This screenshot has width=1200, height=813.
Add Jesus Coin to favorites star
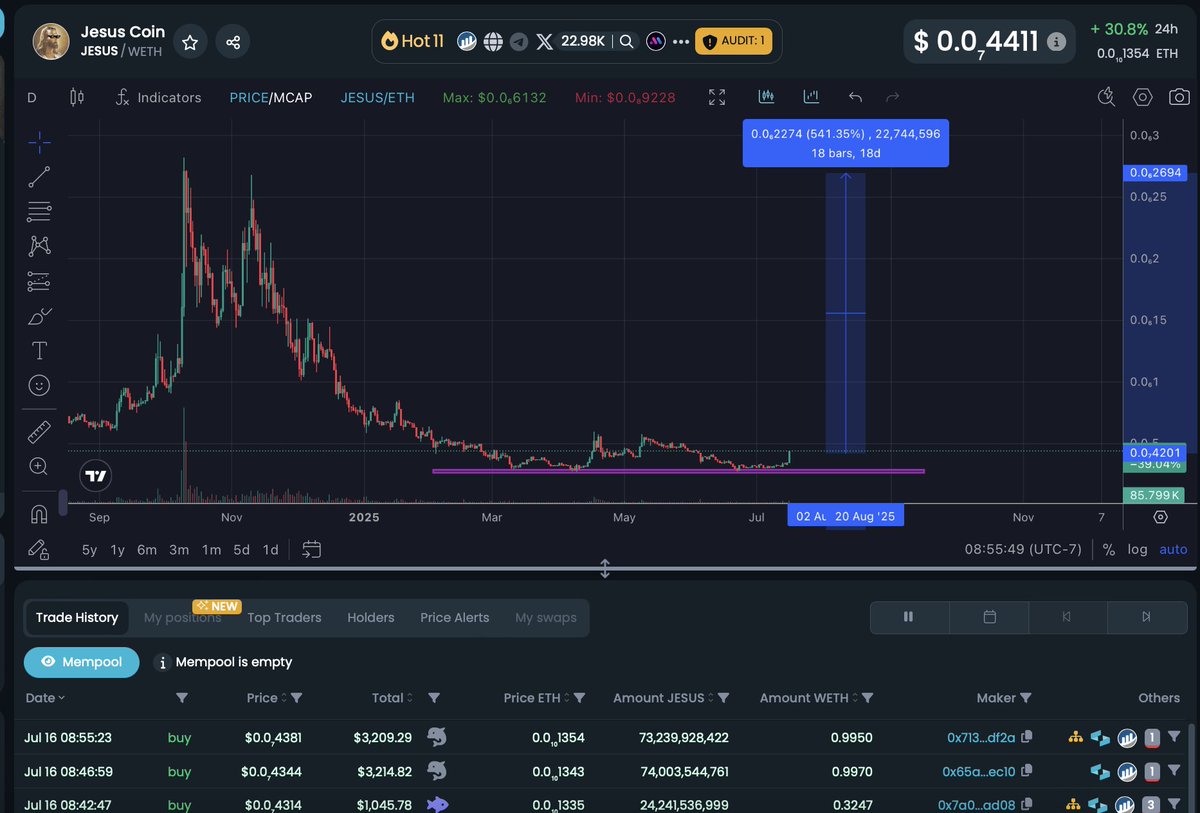pos(190,42)
